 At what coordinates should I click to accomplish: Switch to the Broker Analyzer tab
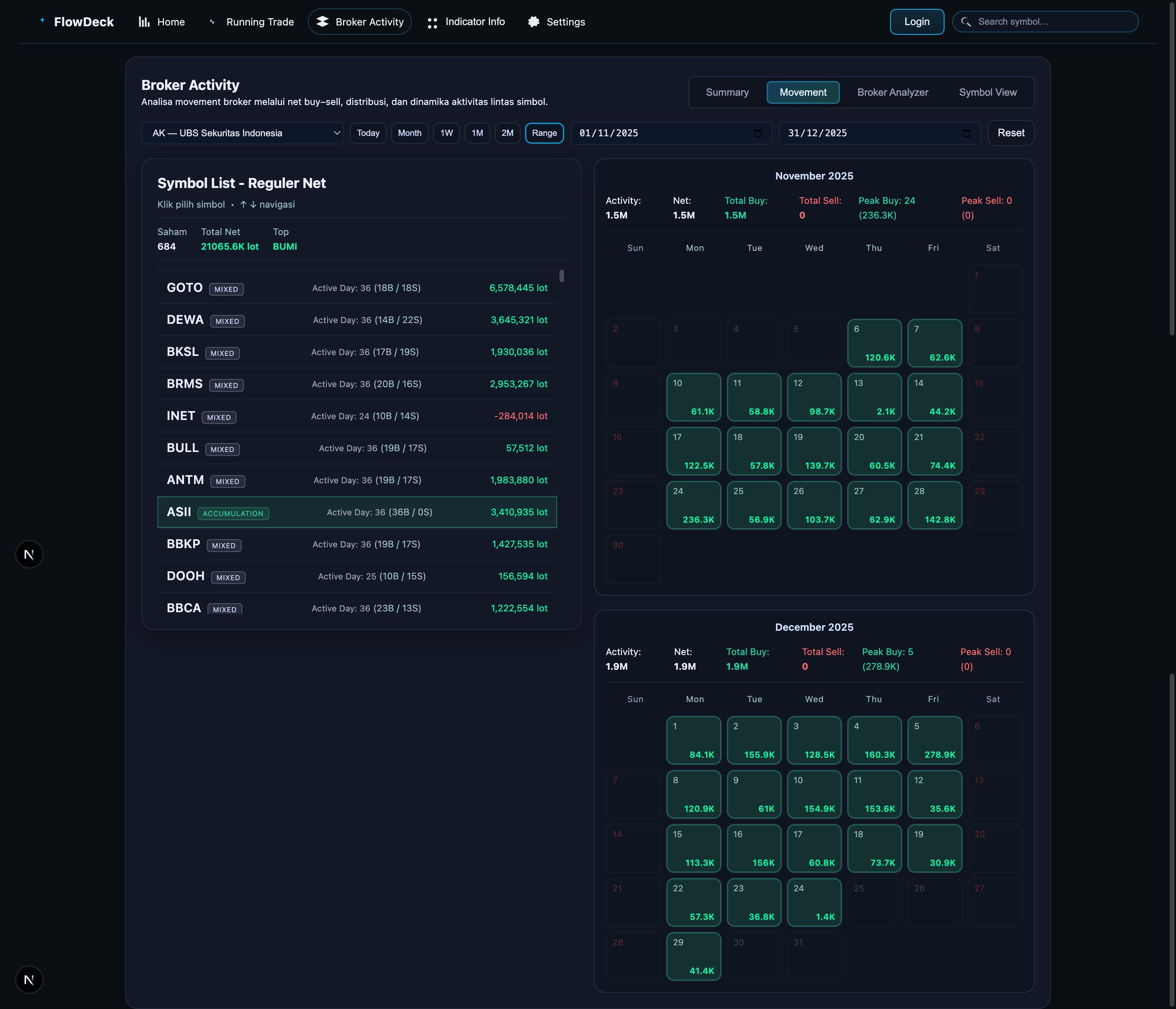point(892,93)
